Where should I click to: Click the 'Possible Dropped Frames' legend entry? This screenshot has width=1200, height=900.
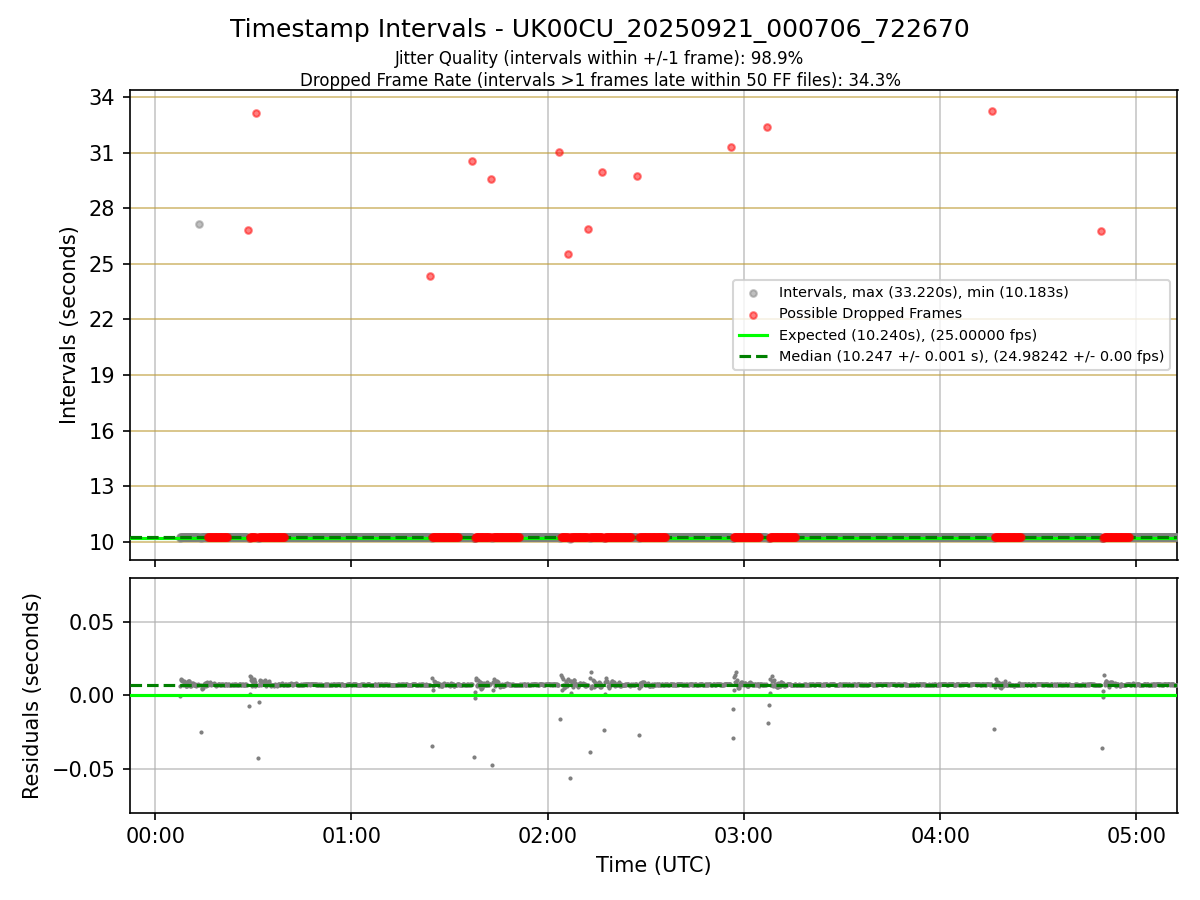pyautogui.click(x=870, y=313)
